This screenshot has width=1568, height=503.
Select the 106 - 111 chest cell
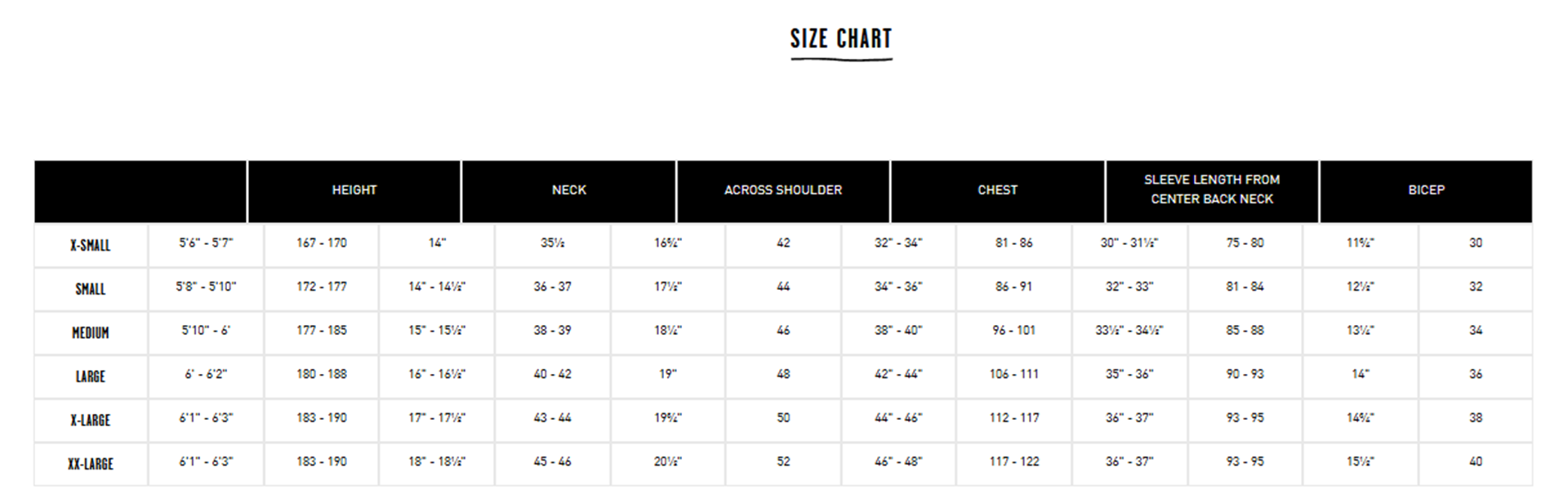click(1014, 374)
